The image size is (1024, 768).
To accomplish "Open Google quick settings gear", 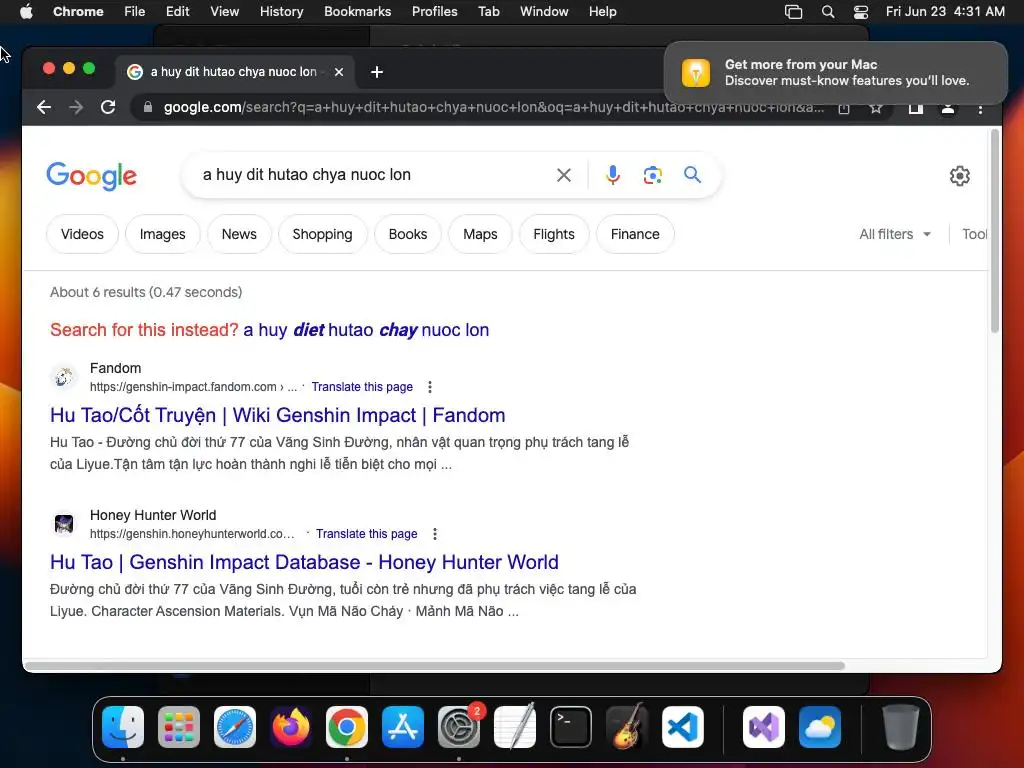I will (959, 176).
